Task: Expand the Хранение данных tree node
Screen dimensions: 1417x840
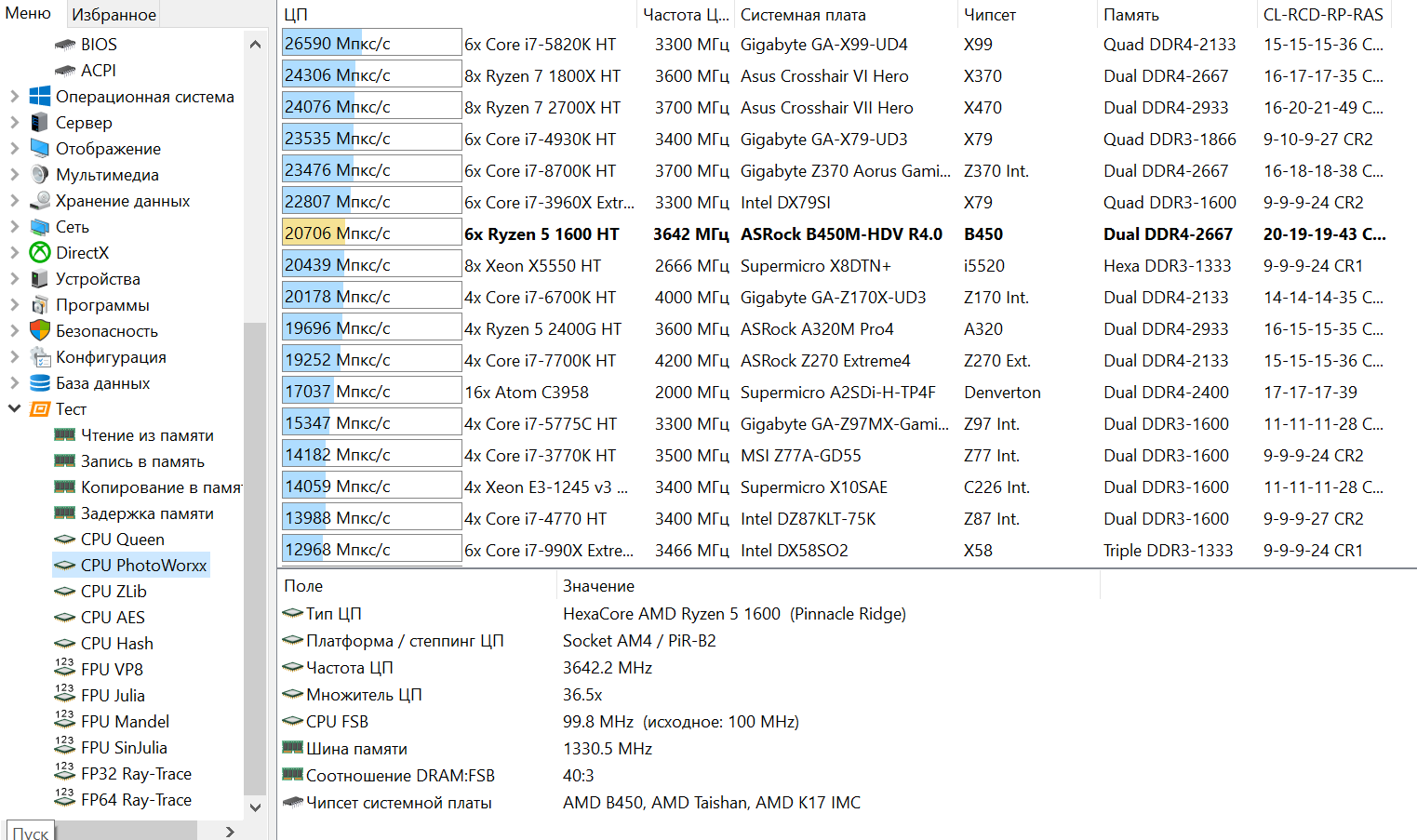Action: coord(14,201)
